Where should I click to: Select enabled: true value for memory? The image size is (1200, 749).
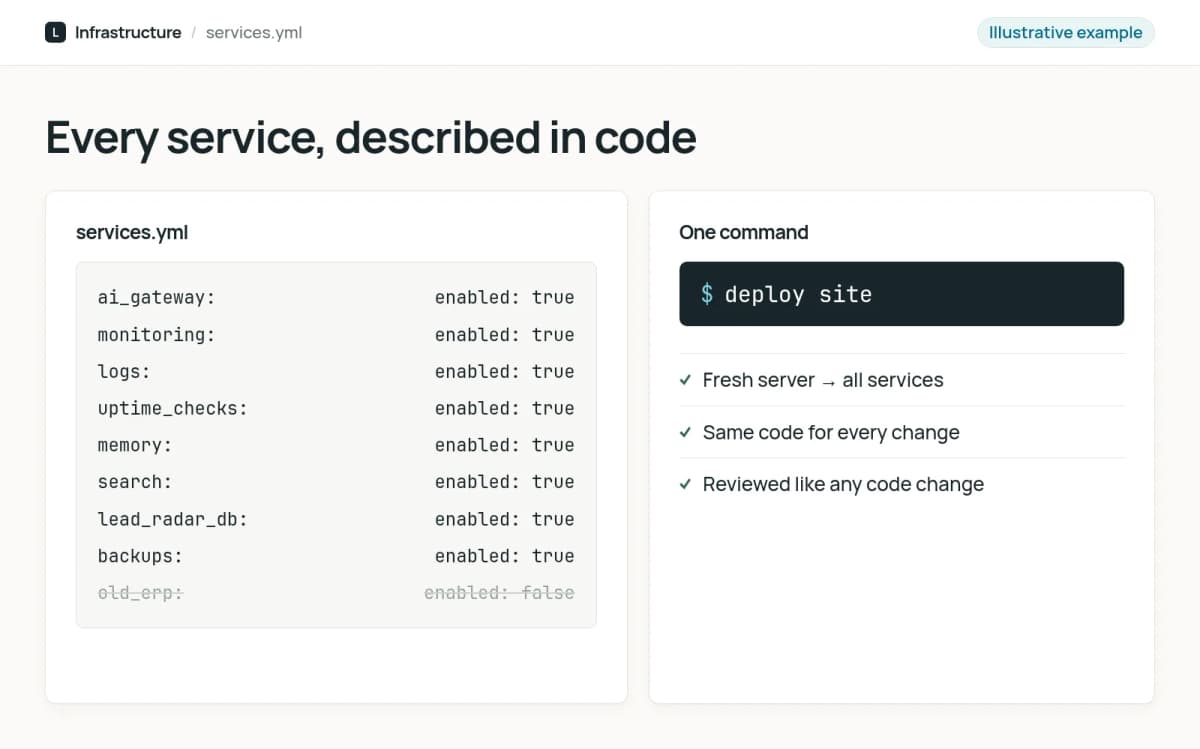504,445
